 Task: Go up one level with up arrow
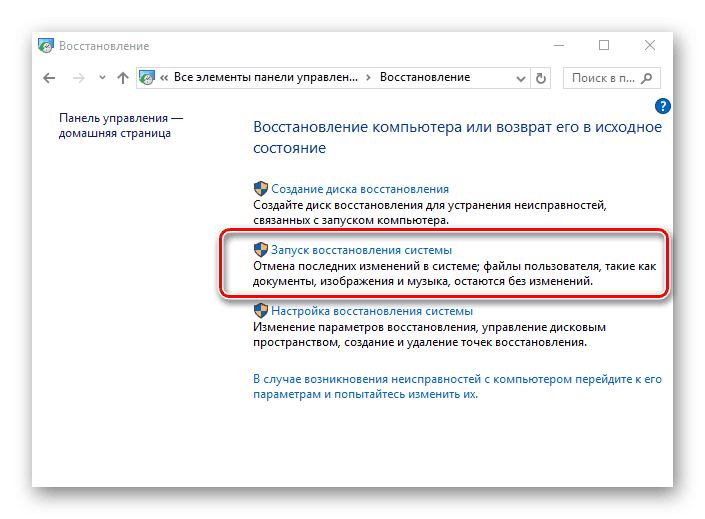click(123, 78)
